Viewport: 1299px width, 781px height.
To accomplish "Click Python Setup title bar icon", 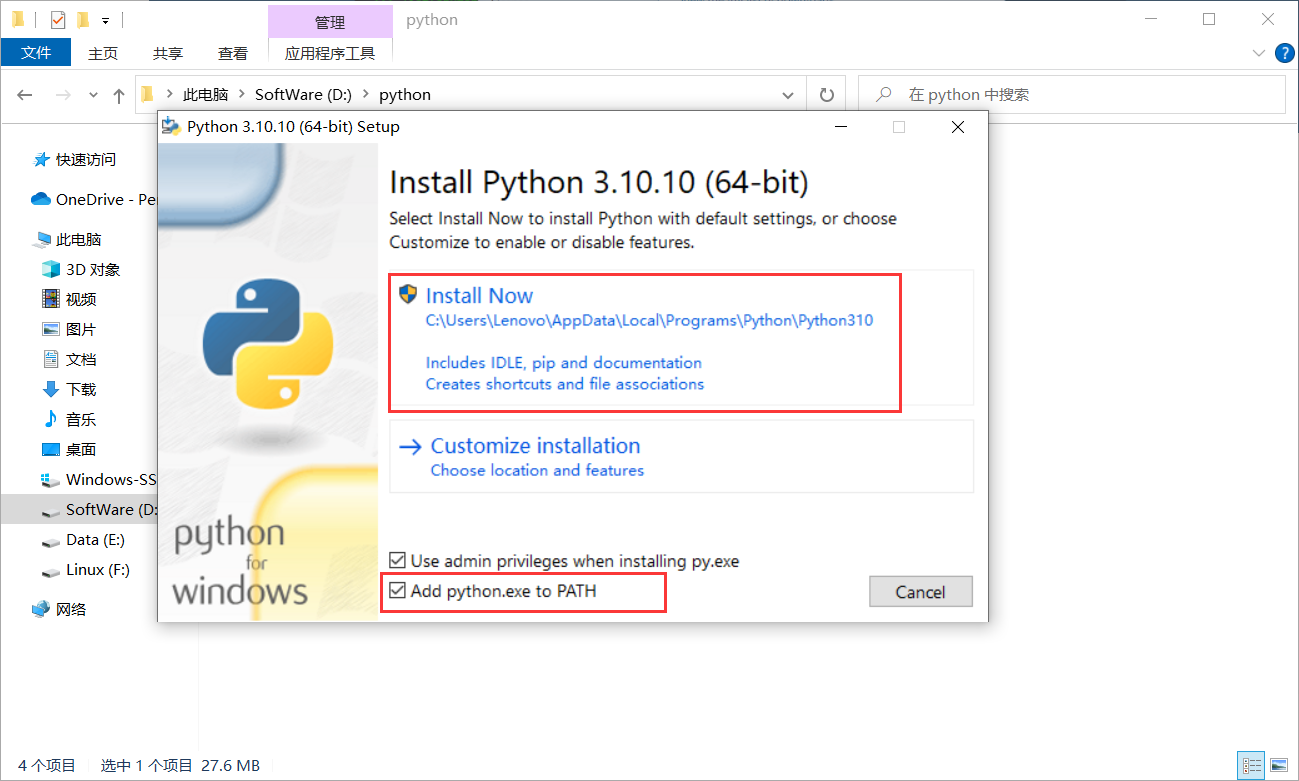I will 173,127.
